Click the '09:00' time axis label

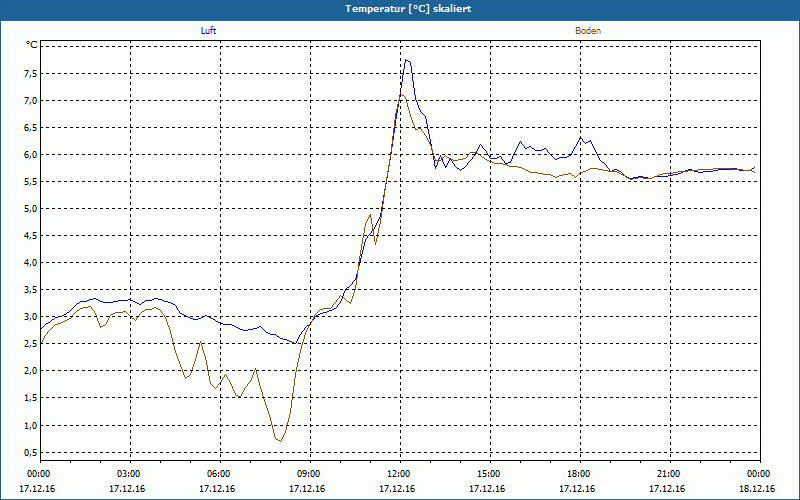[x=310, y=474]
